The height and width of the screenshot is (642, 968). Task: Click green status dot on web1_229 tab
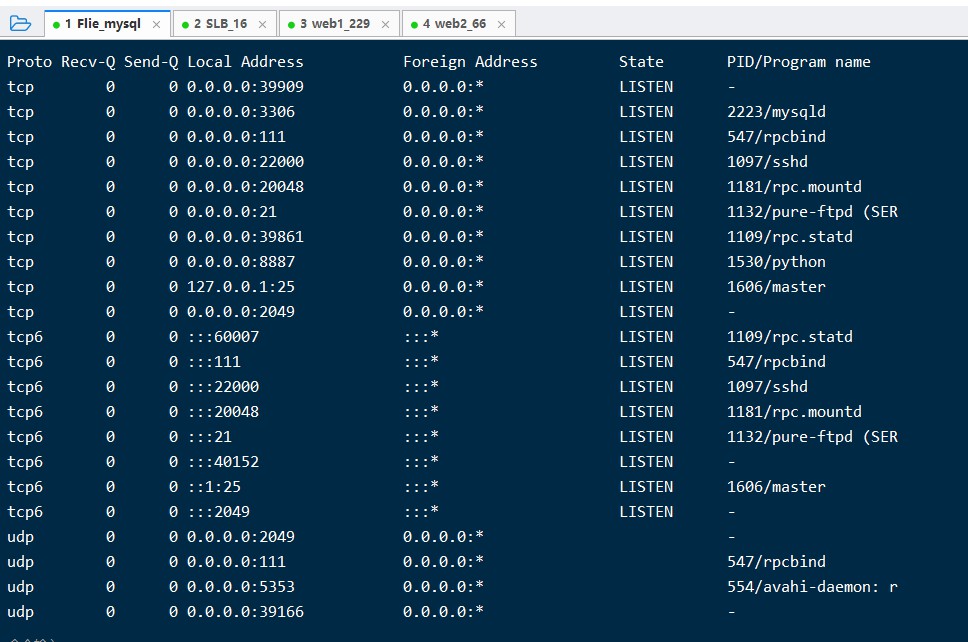[x=291, y=24]
